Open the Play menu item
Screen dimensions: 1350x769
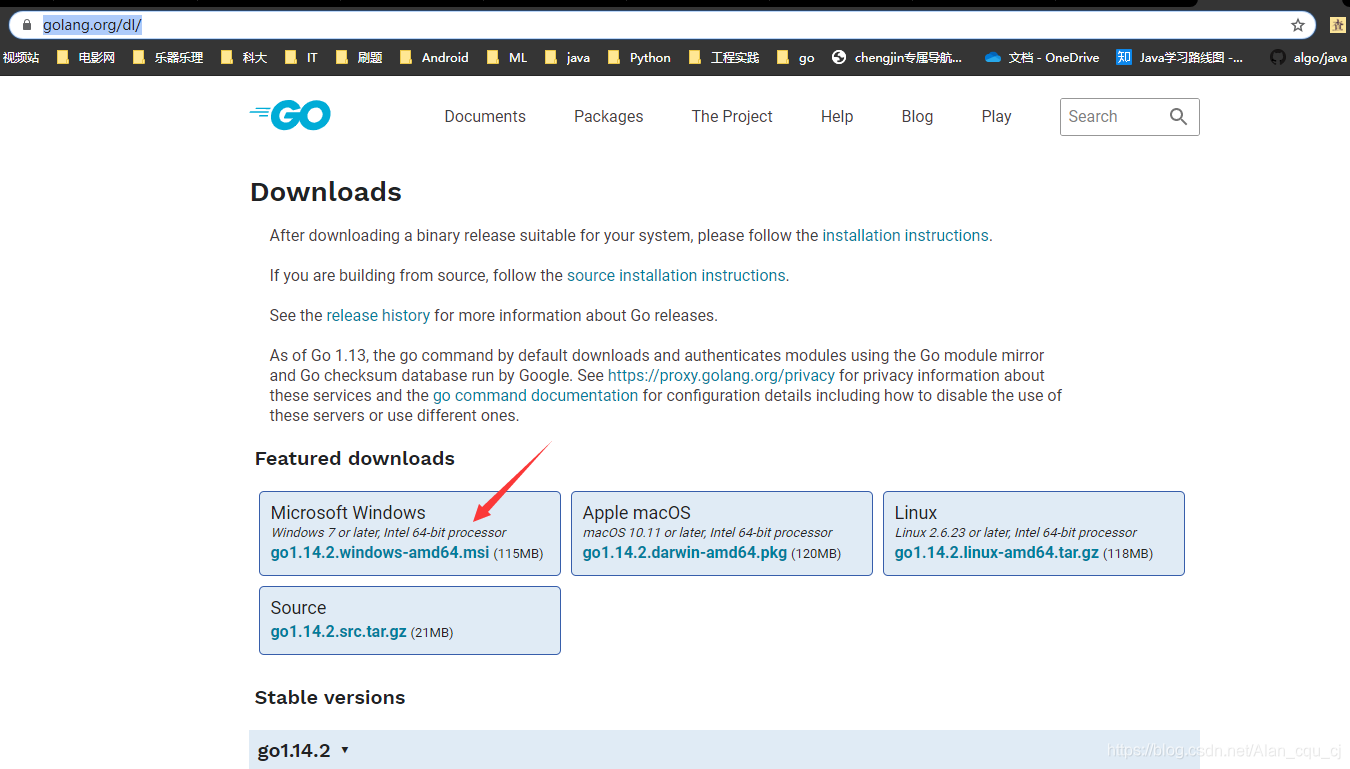(997, 117)
